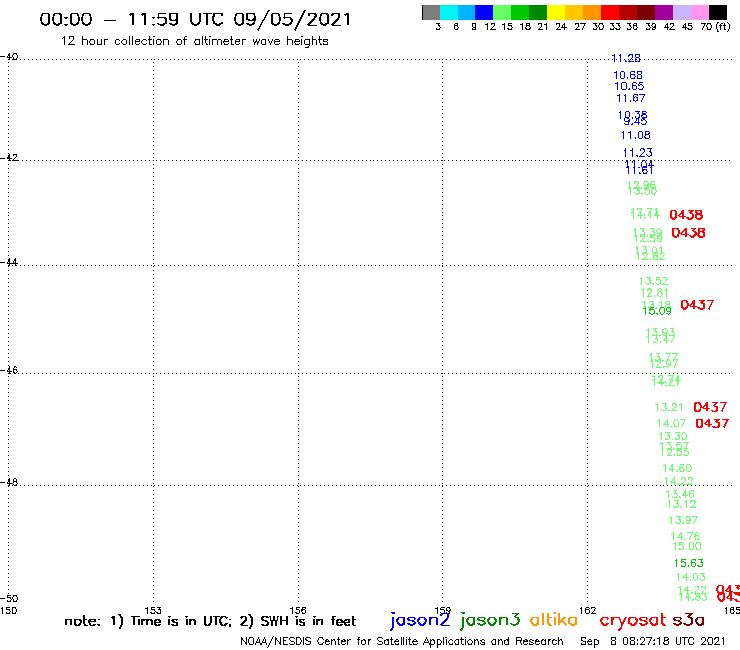Click the longitude axis label 153
Image resolution: width=740 pixels, height=650 pixels.
153,610
